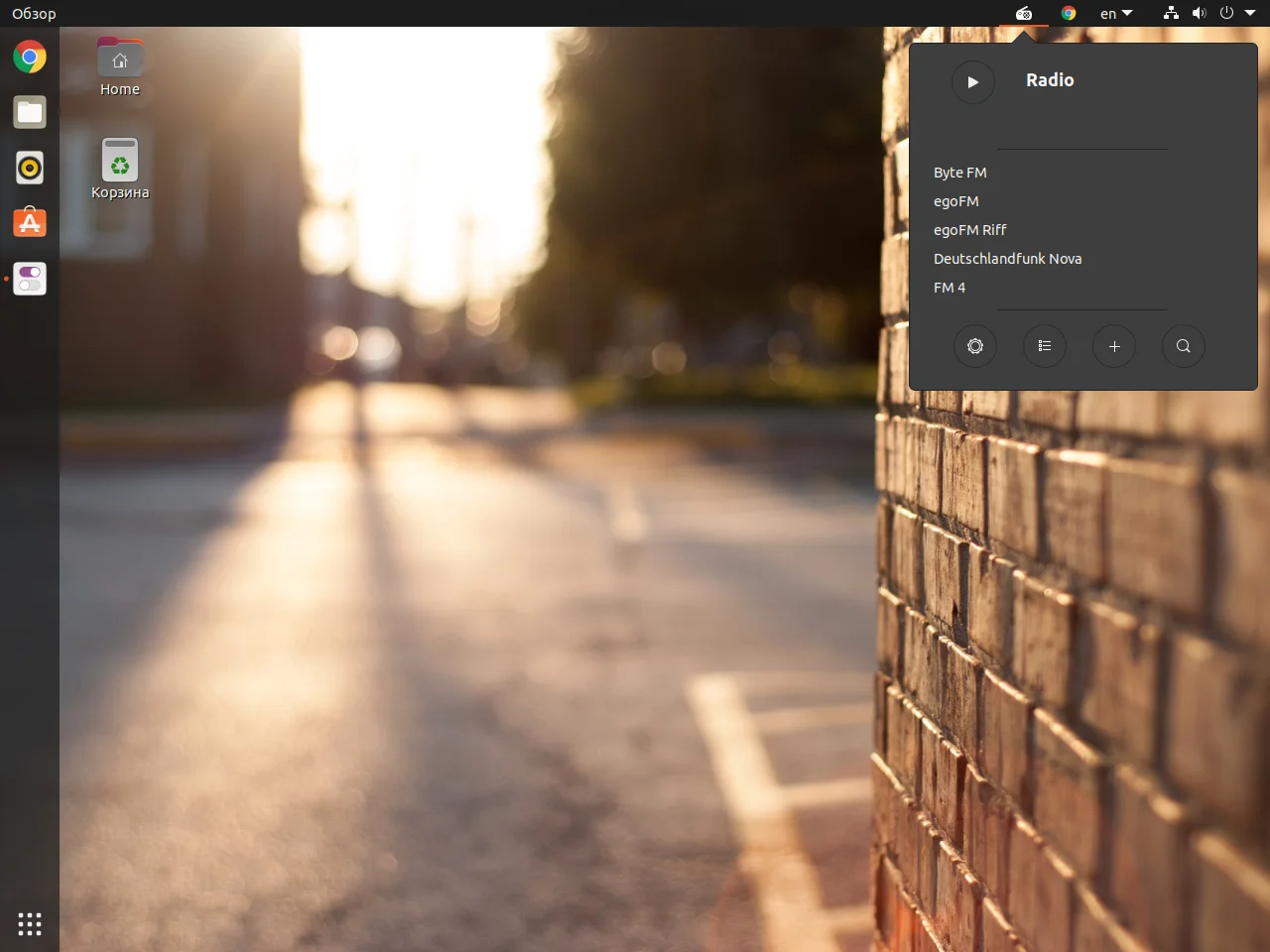Launch Google Chrome from the dock
The height and width of the screenshot is (952, 1270).
(30, 58)
